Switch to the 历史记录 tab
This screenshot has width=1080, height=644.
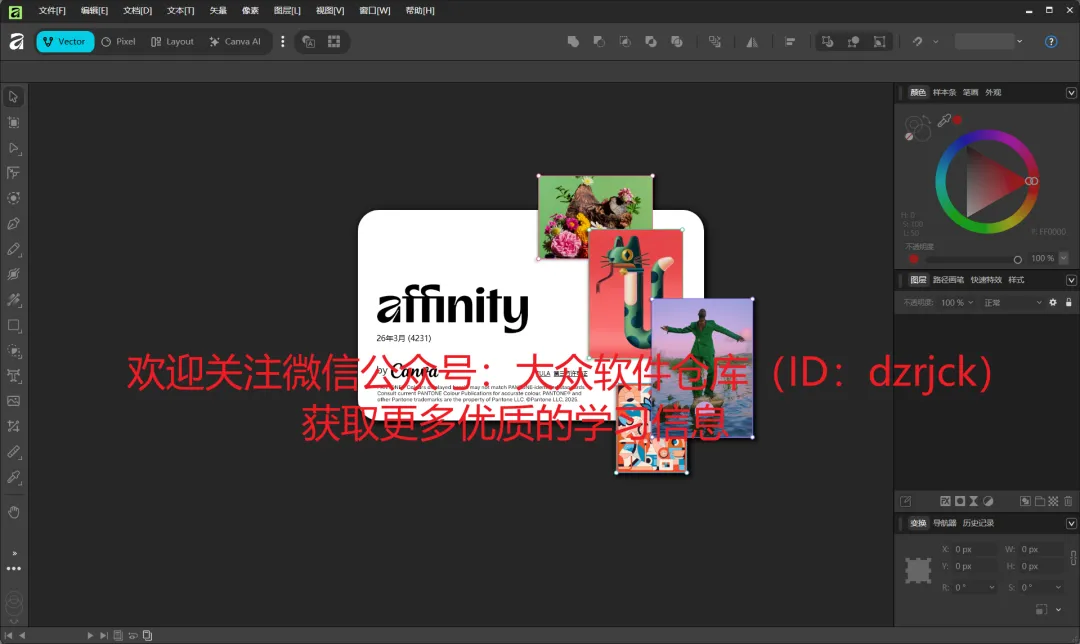tap(978, 523)
